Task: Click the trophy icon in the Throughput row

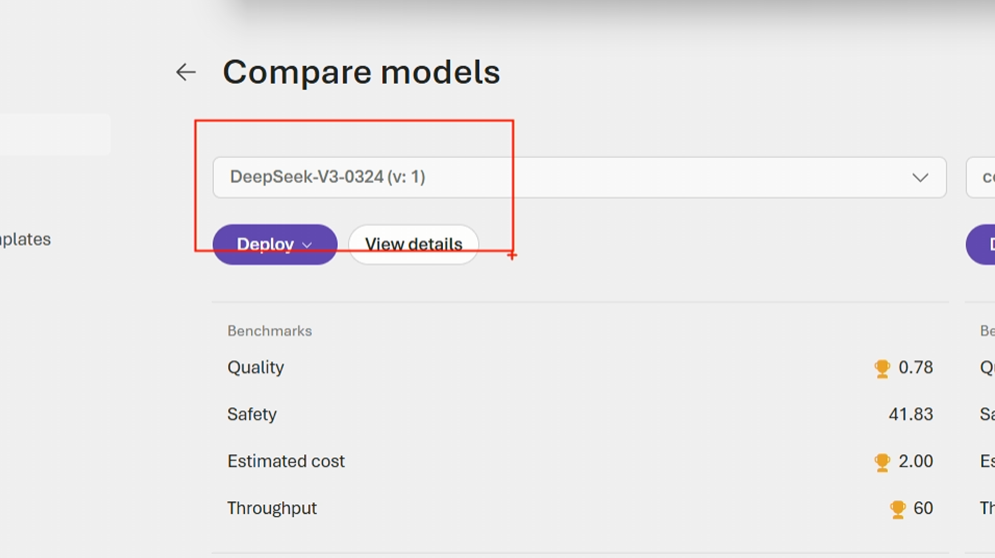Action: (898, 509)
